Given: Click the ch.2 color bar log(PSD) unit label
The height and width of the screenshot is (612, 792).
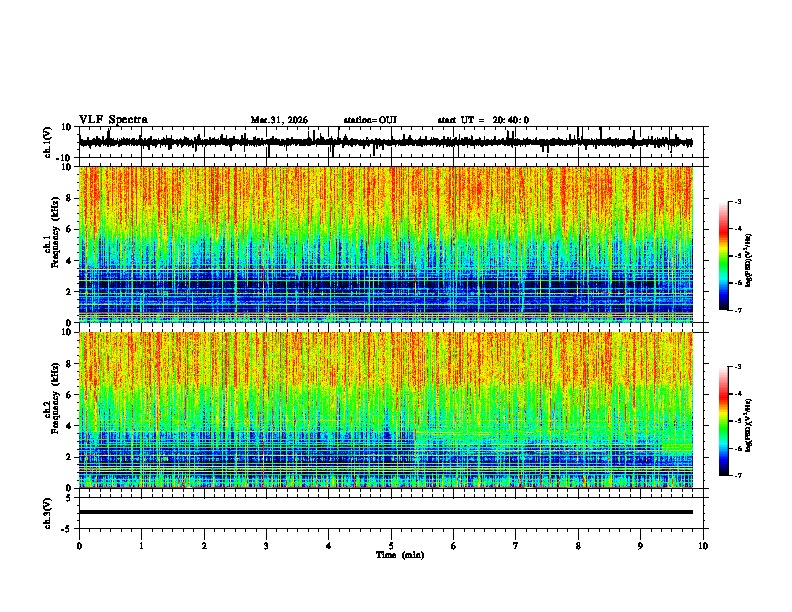Looking at the screenshot, I should (749, 425).
